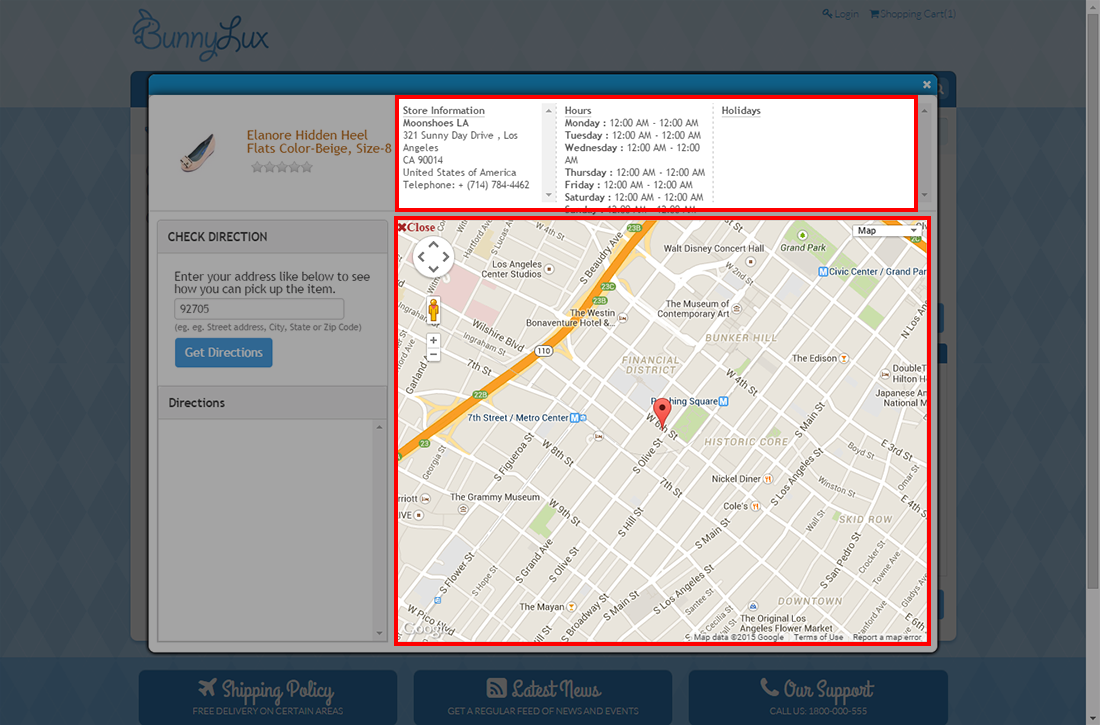This screenshot has width=1100, height=725.
Task: Click the Latest News footer banner
Action: pyautogui.click(x=543, y=697)
